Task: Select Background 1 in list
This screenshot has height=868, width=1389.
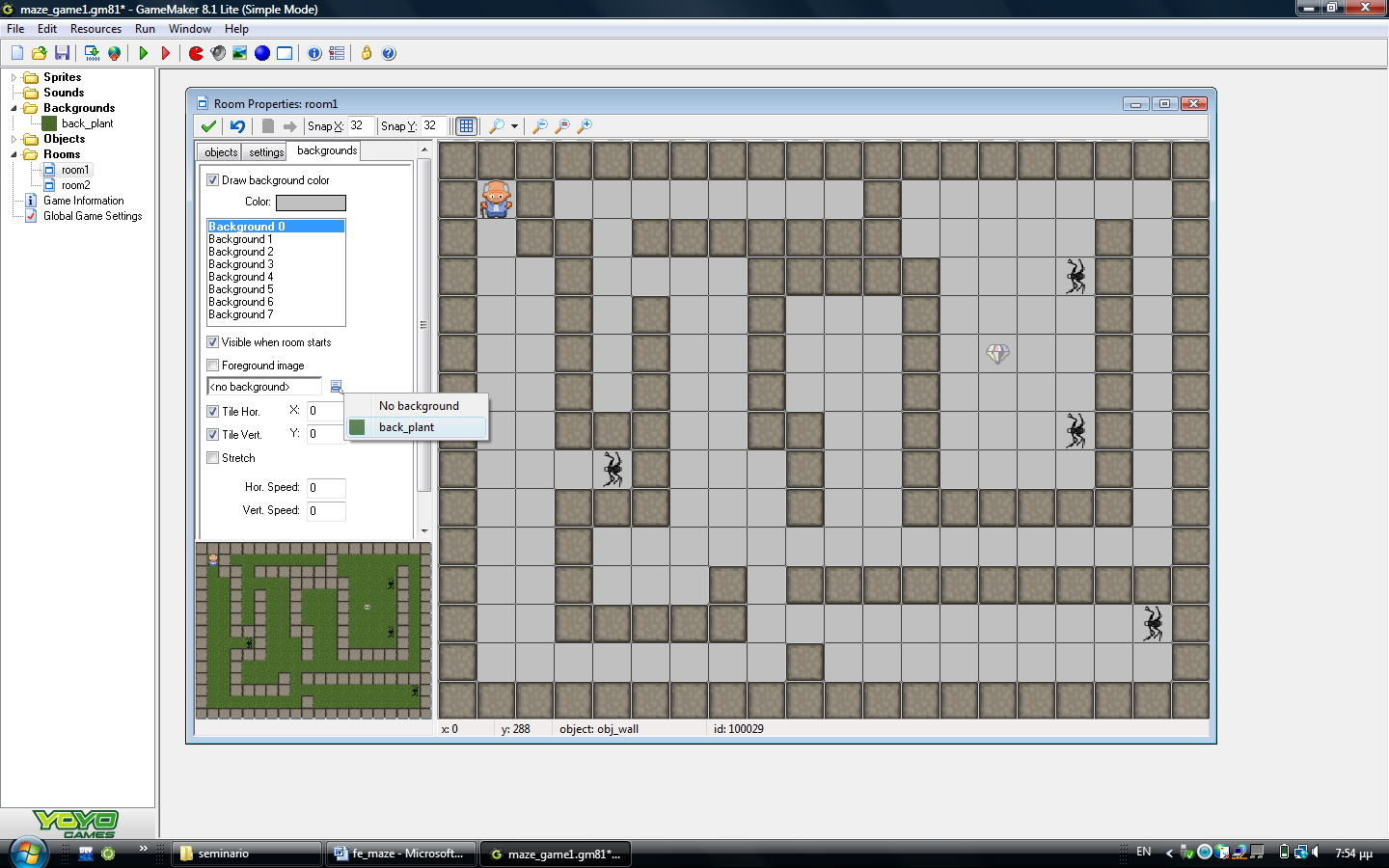Action: tap(276, 239)
